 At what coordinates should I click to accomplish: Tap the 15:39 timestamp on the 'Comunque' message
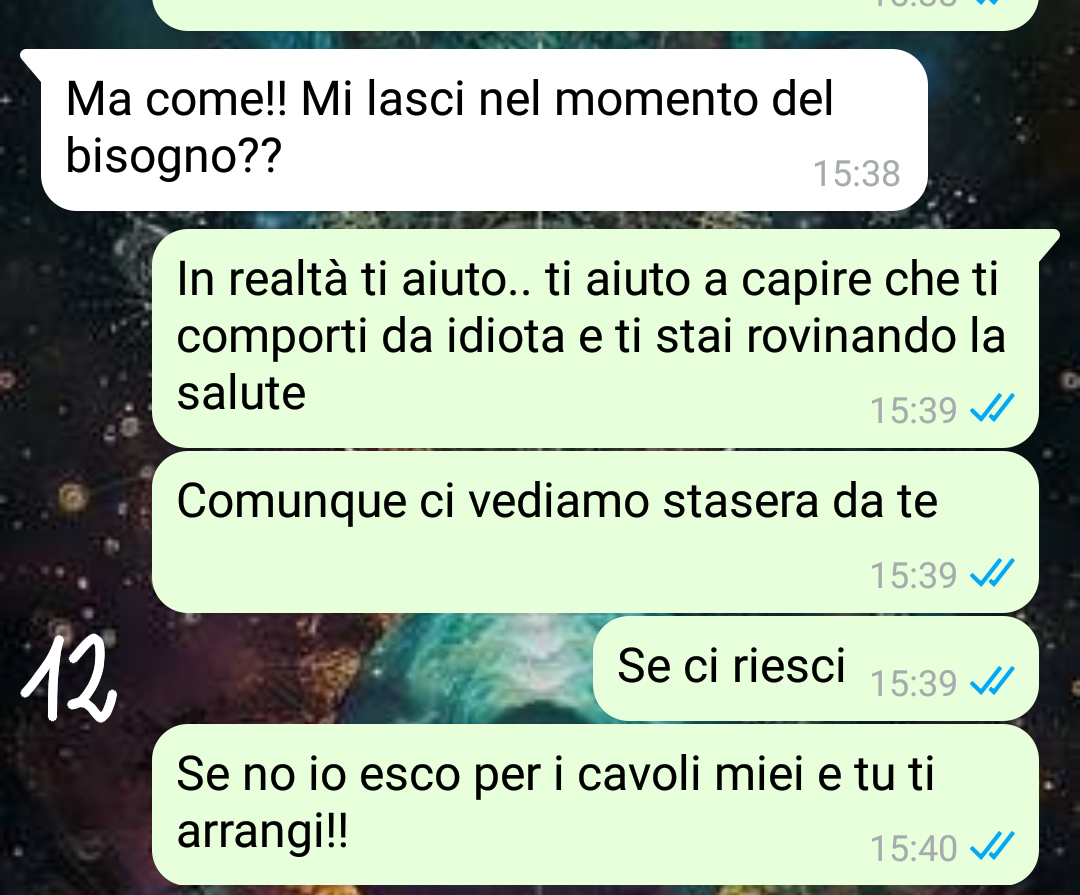(913, 575)
